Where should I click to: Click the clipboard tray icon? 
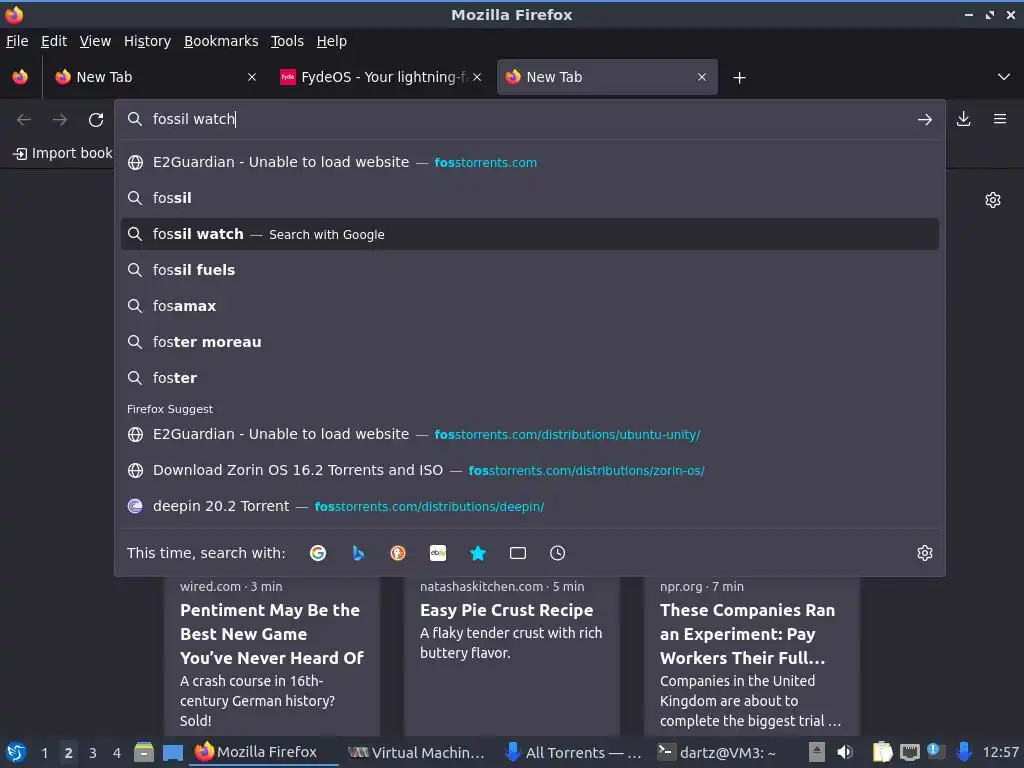pyautogui.click(x=882, y=752)
